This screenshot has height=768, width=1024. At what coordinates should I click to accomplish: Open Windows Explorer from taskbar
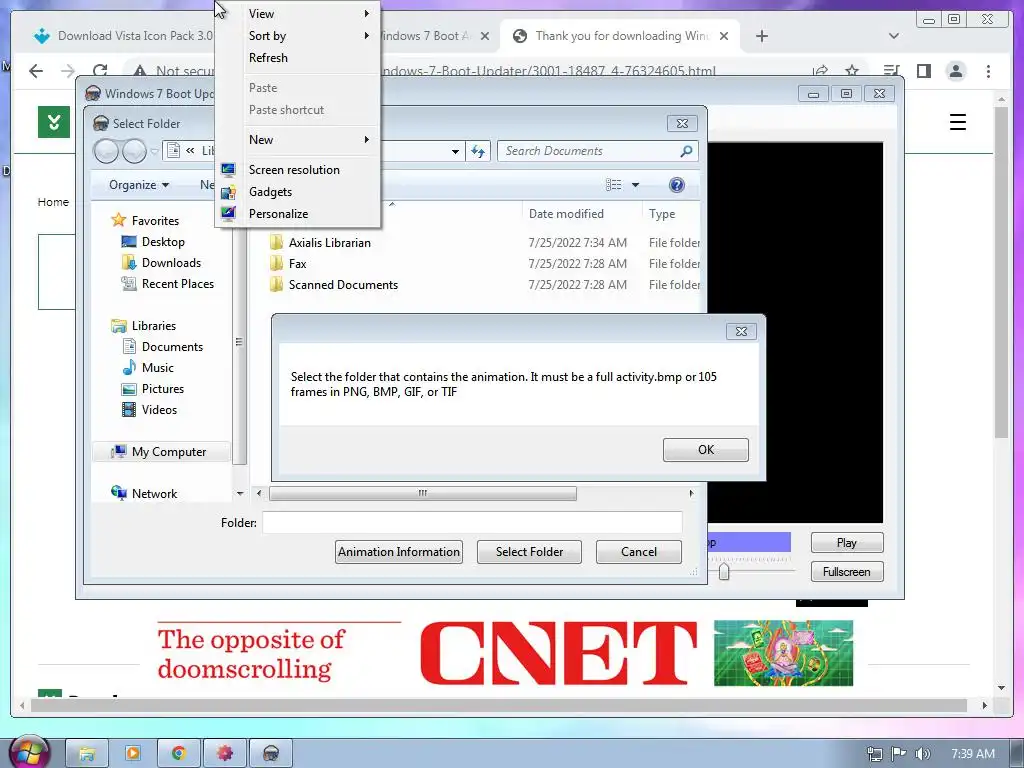pyautogui.click(x=87, y=754)
